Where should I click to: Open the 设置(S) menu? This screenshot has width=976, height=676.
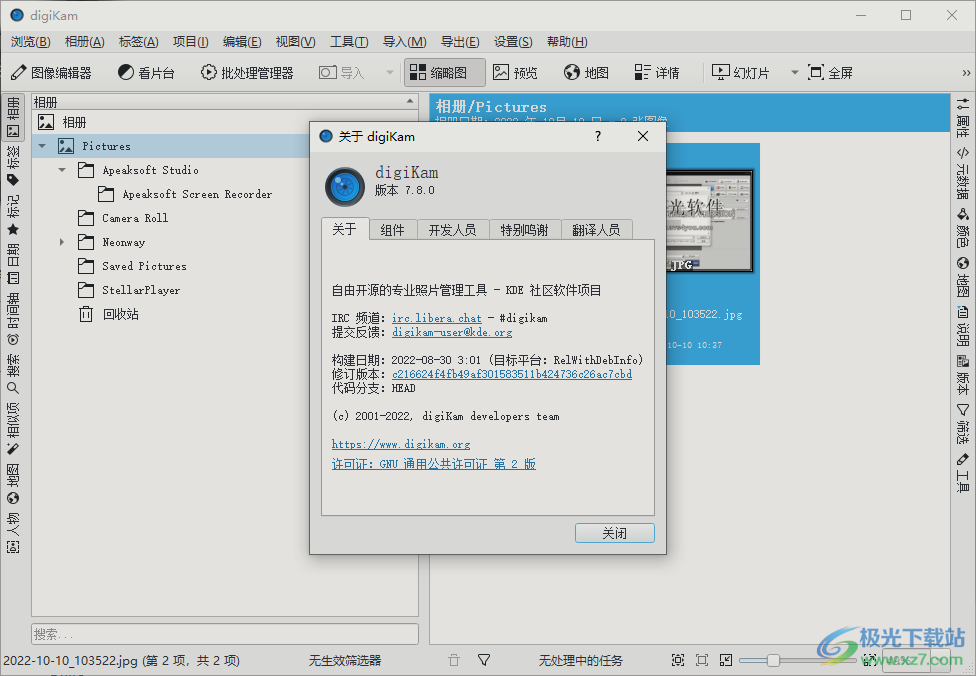pos(513,42)
